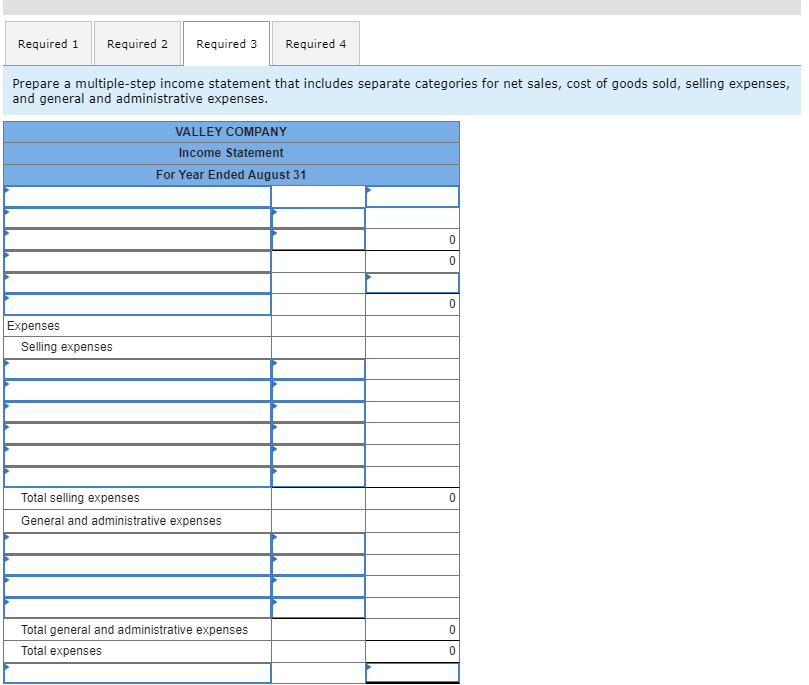Open the account dropdown in the second blank row
809x685 pixels.
pyautogui.click(x=137, y=218)
